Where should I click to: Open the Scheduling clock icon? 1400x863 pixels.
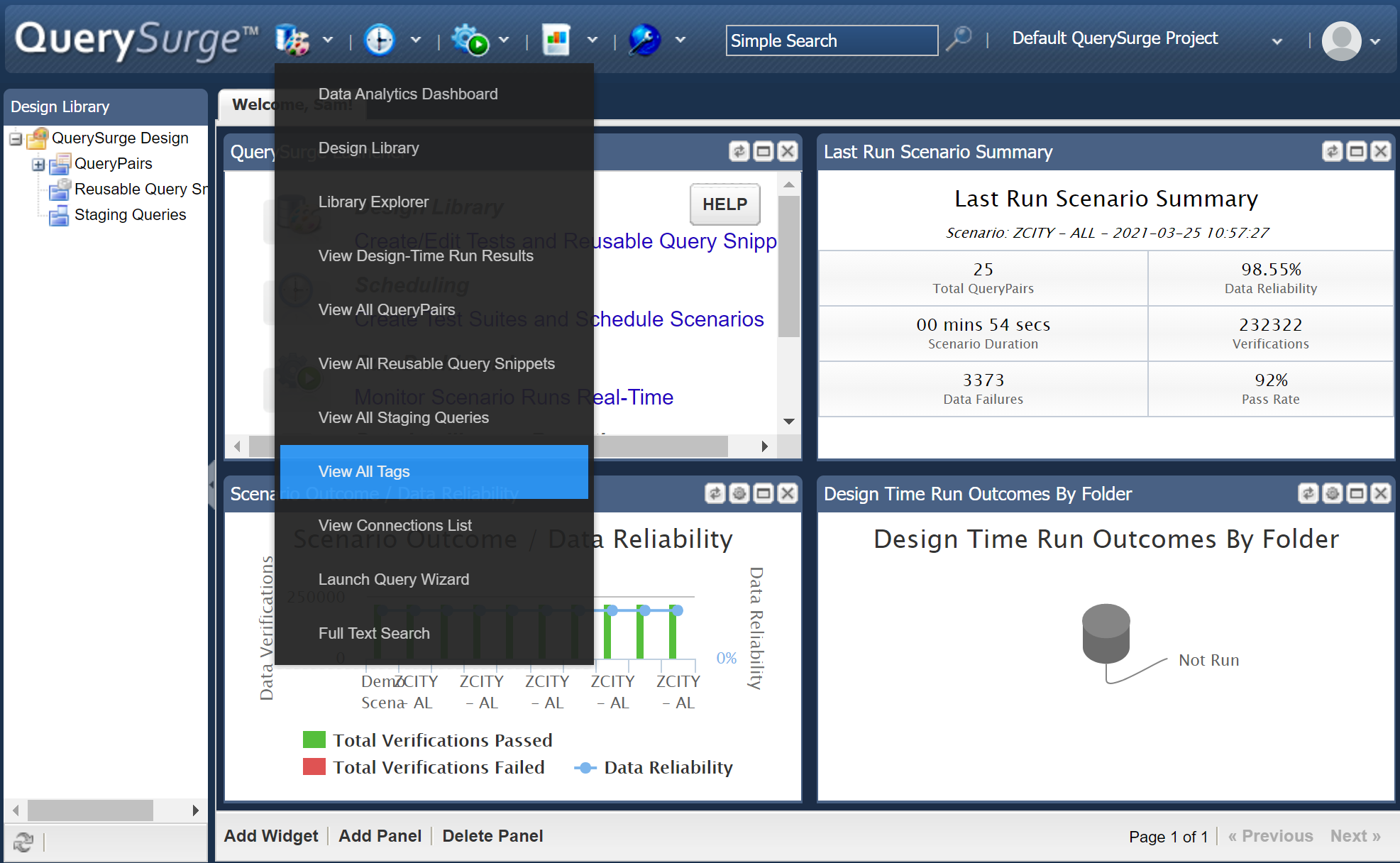click(x=380, y=40)
